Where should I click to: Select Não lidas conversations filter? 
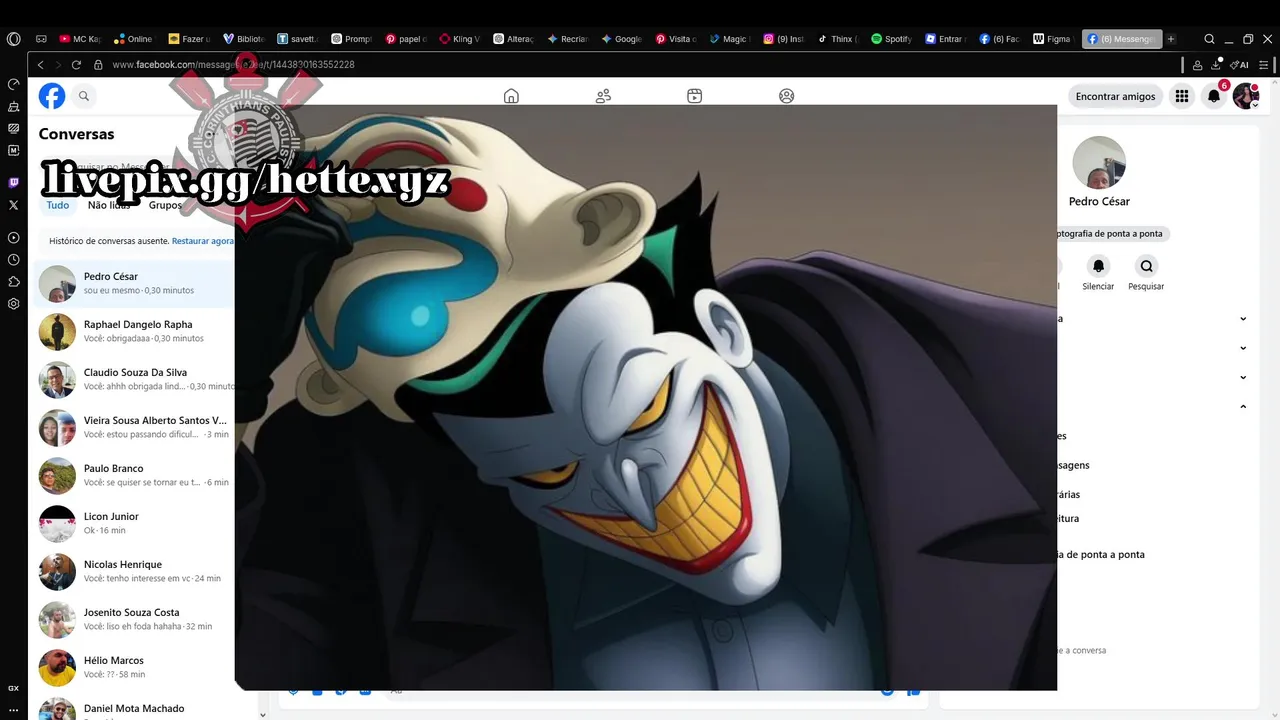pos(109,205)
